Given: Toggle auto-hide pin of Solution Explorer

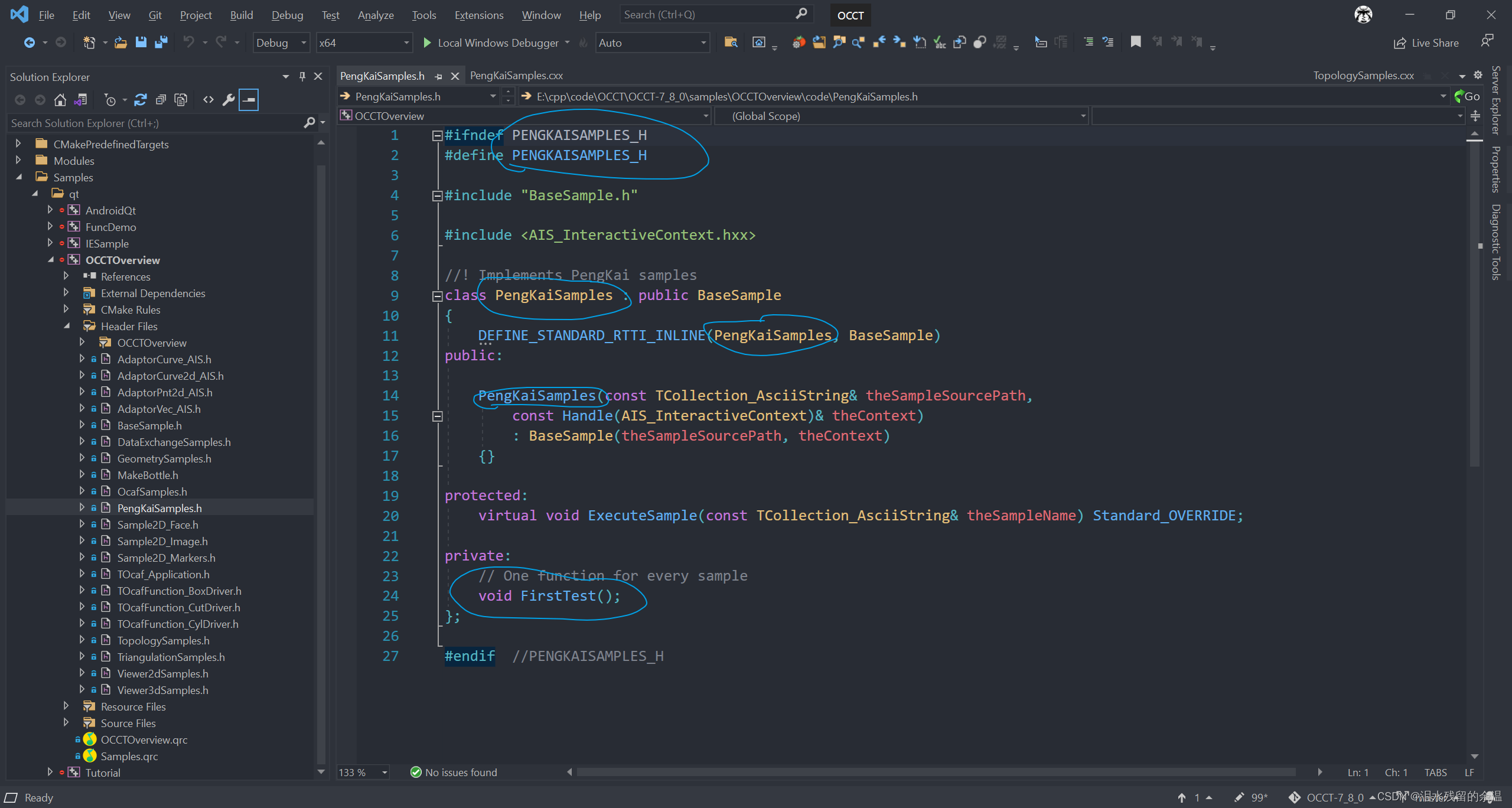Looking at the screenshot, I should (302, 76).
